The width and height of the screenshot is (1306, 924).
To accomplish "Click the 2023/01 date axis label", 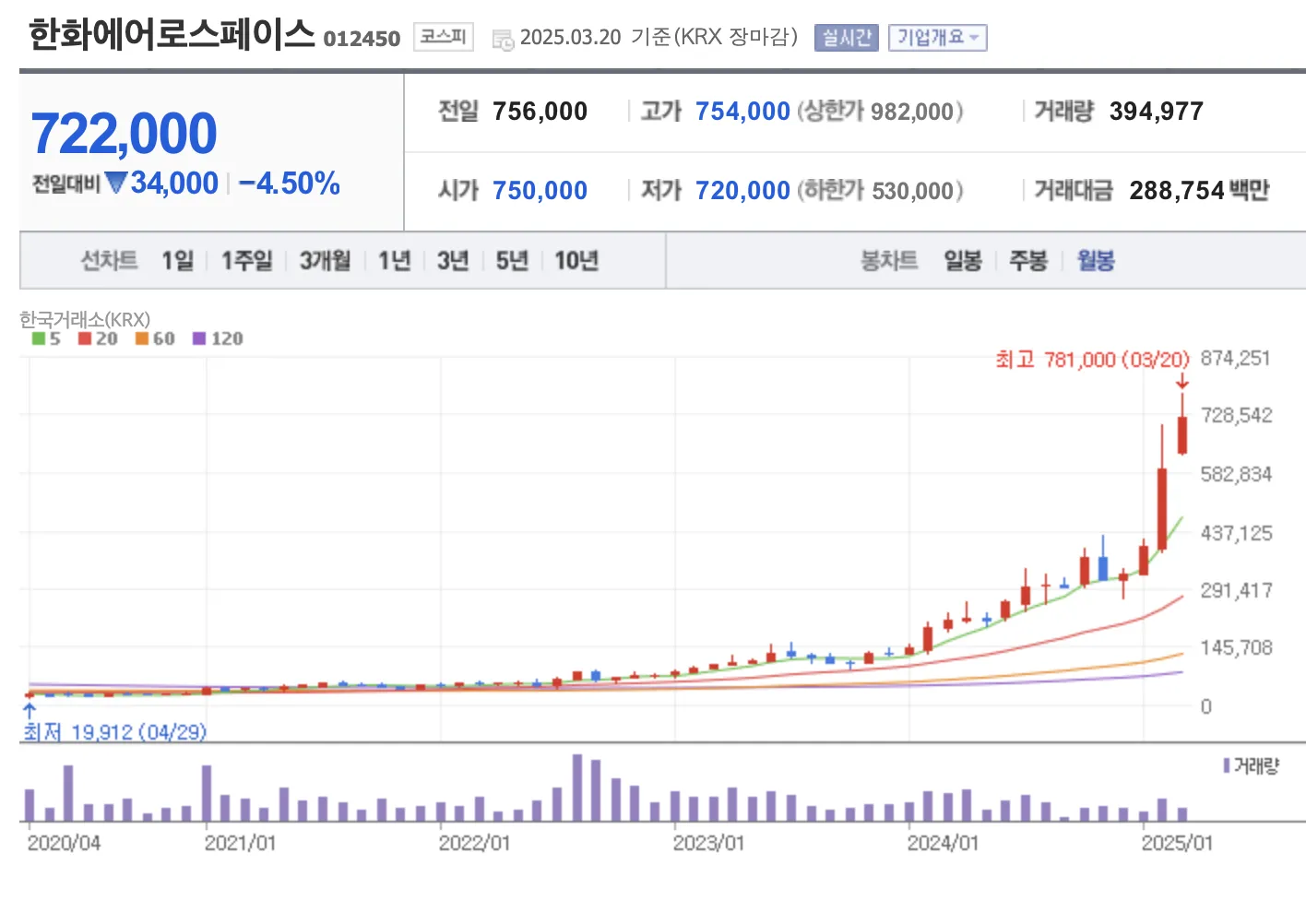I will point(708,843).
